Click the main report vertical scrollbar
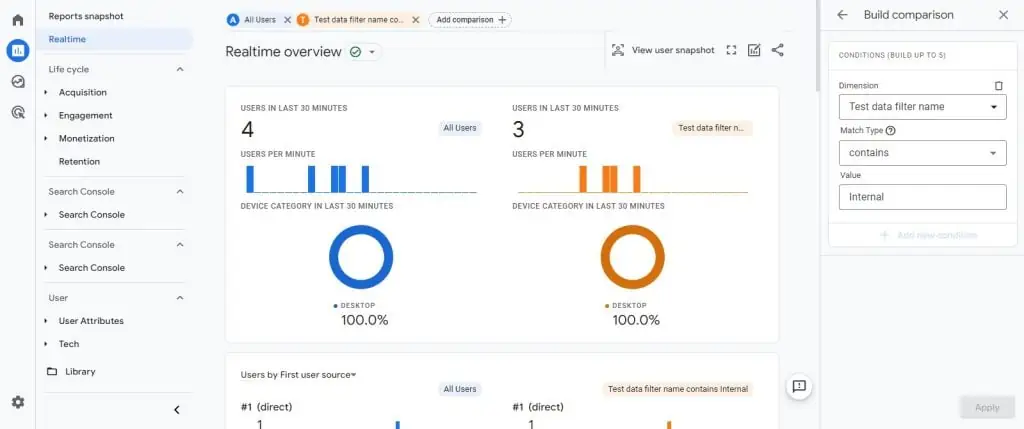 click(817, 46)
